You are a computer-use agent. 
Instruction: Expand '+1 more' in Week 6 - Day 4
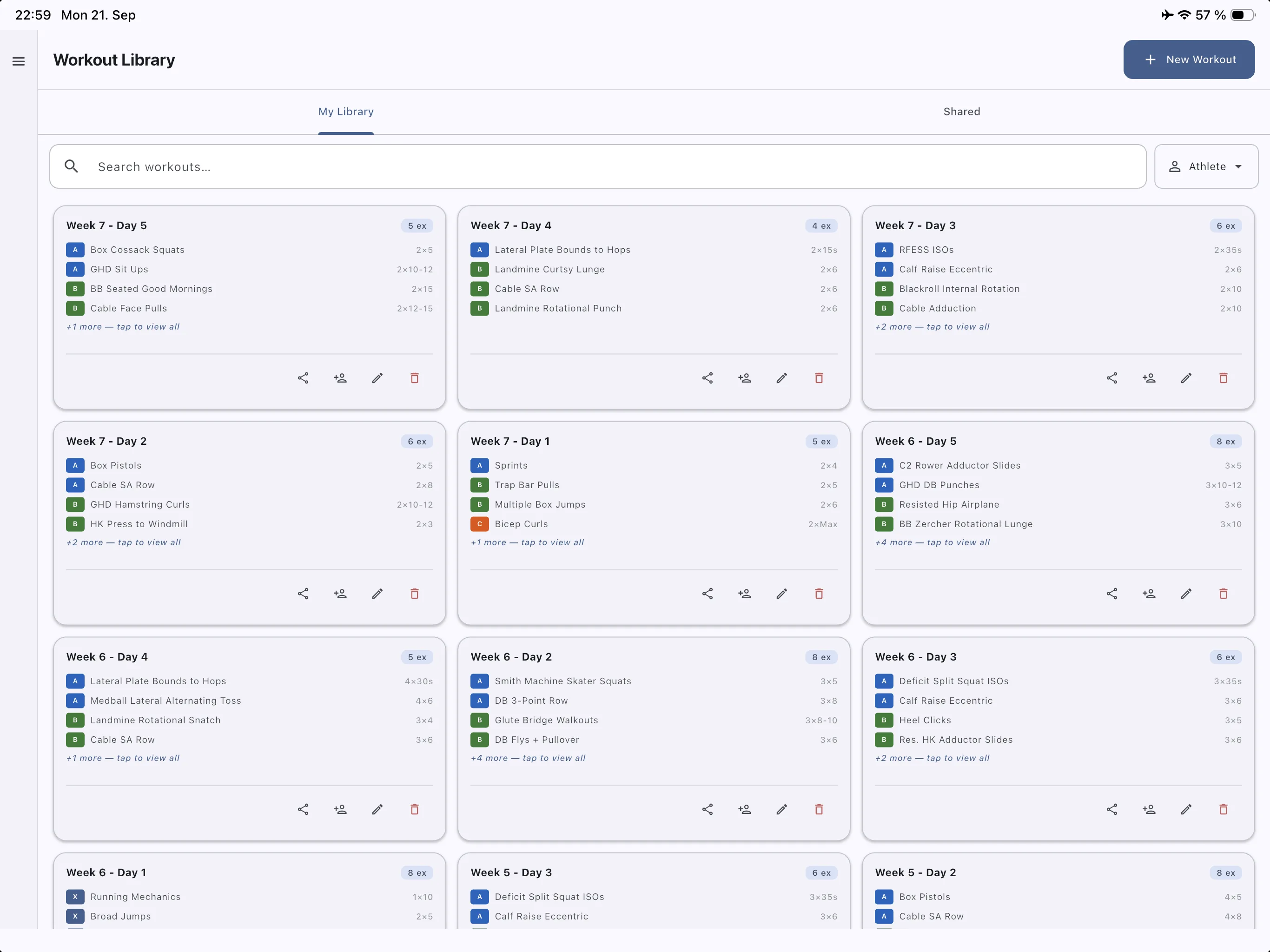(123, 758)
